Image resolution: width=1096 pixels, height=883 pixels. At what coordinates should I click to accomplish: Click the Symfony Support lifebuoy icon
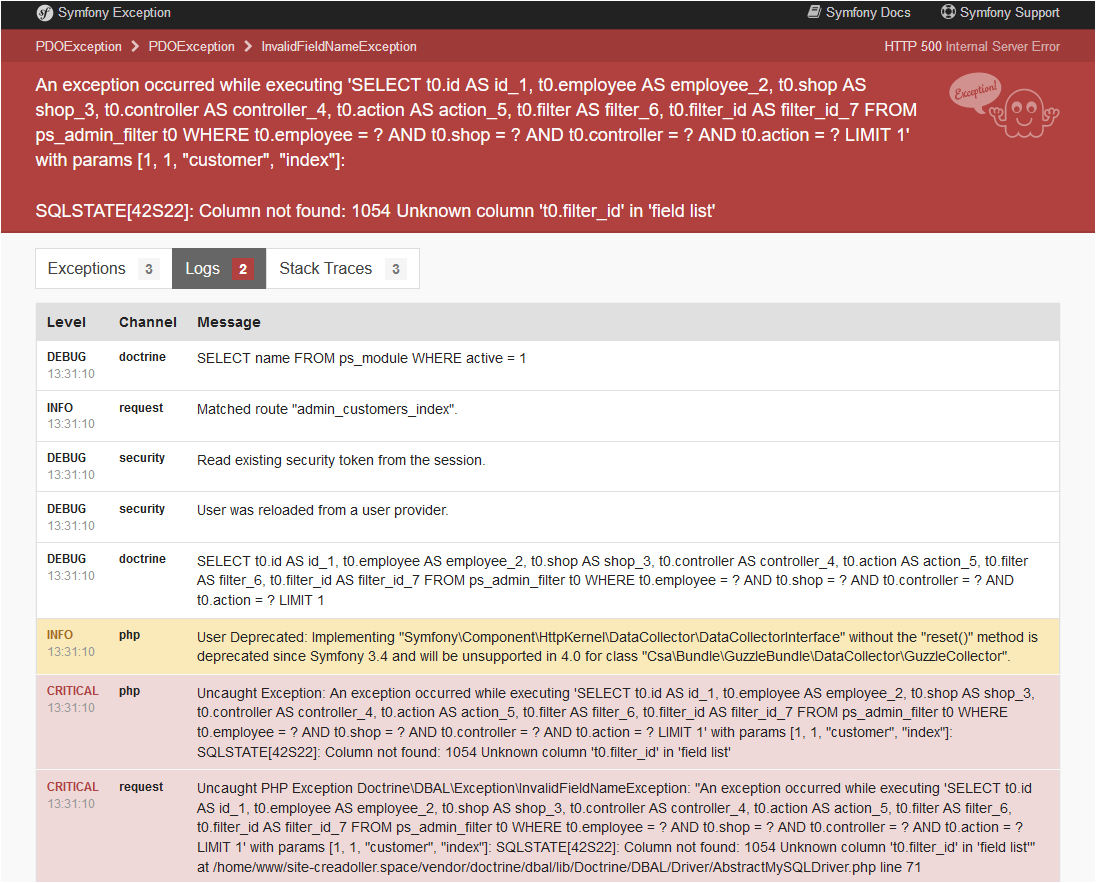[x=948, y=12]
